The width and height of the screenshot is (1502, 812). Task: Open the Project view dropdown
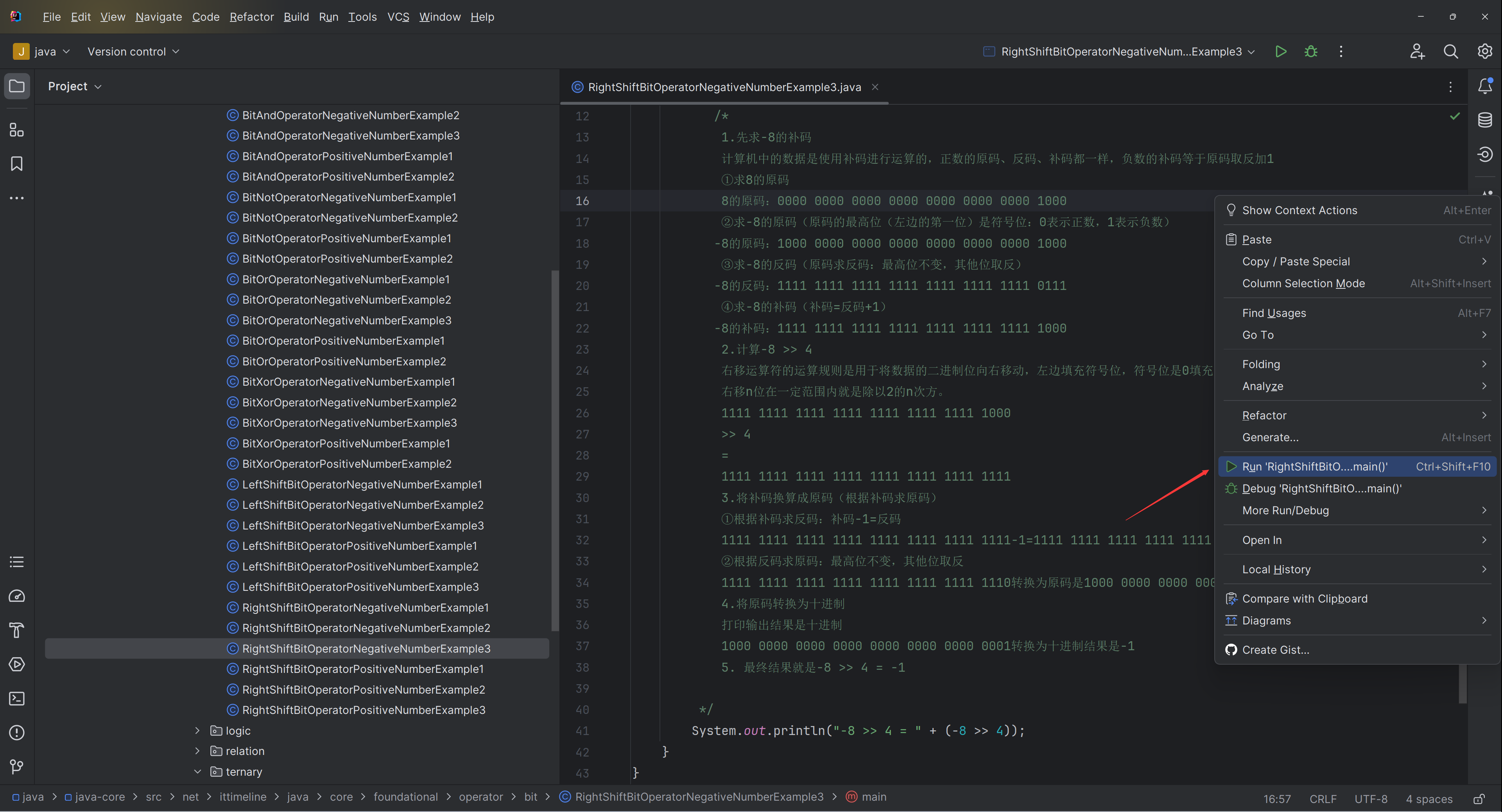[x=75, y=86]
